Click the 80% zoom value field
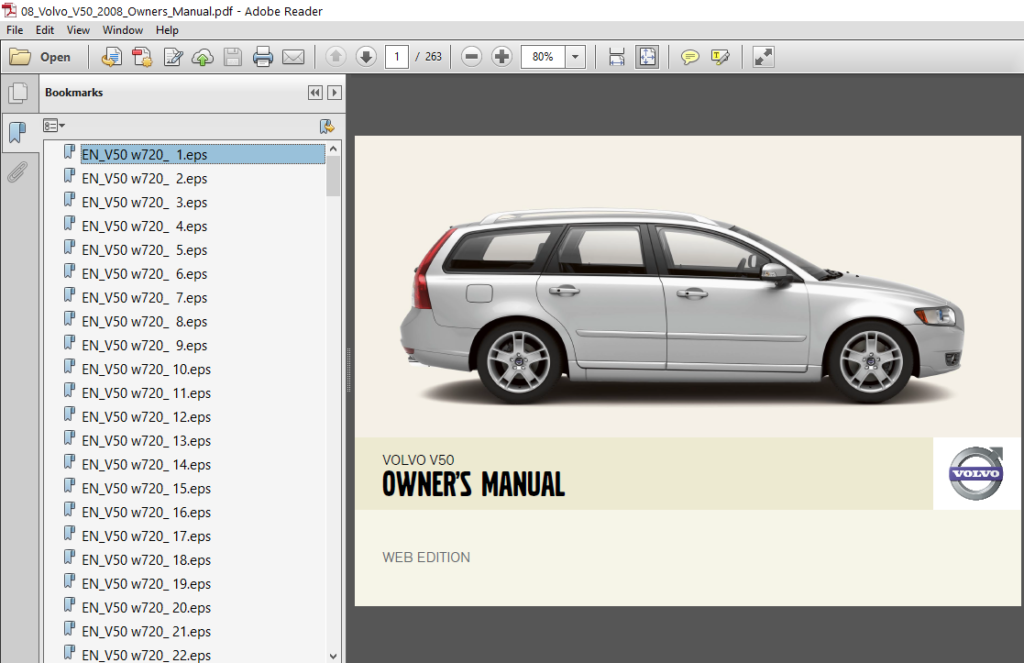This screenshot has width=1024, height=663. click(x=543, y=57)
